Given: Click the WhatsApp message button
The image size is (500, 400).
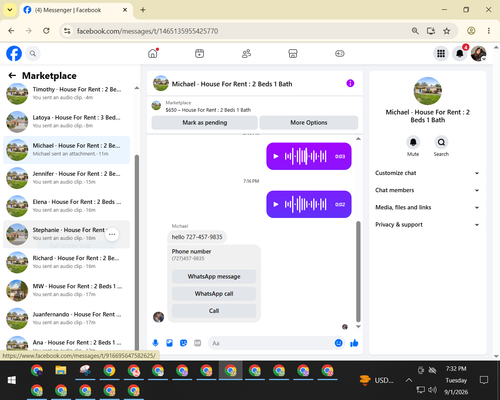Looking at the screenshot, I should (x=214, y=276).
